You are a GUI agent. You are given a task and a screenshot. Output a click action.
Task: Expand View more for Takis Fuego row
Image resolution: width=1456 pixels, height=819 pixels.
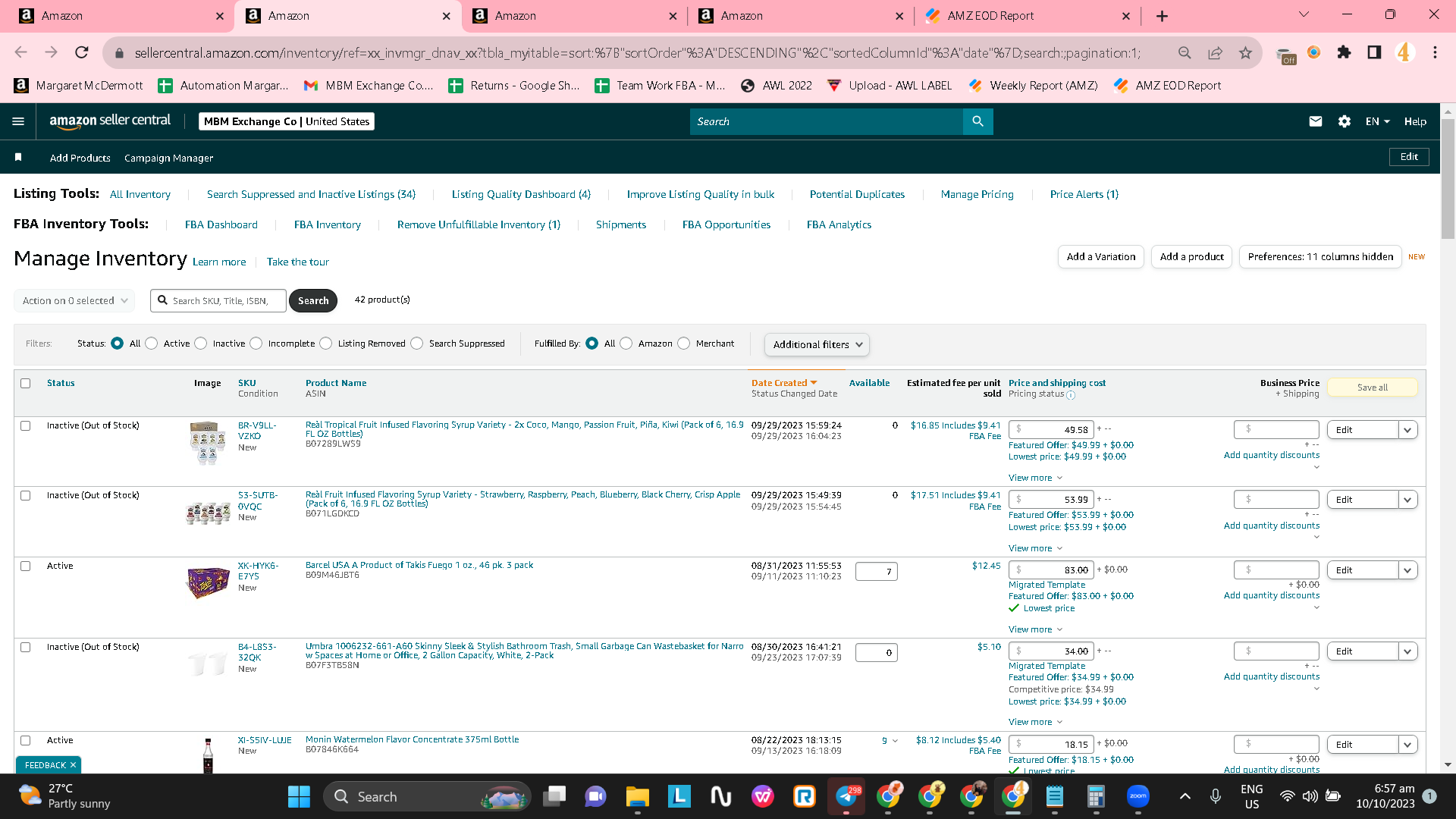click(x=1035, y=629)
